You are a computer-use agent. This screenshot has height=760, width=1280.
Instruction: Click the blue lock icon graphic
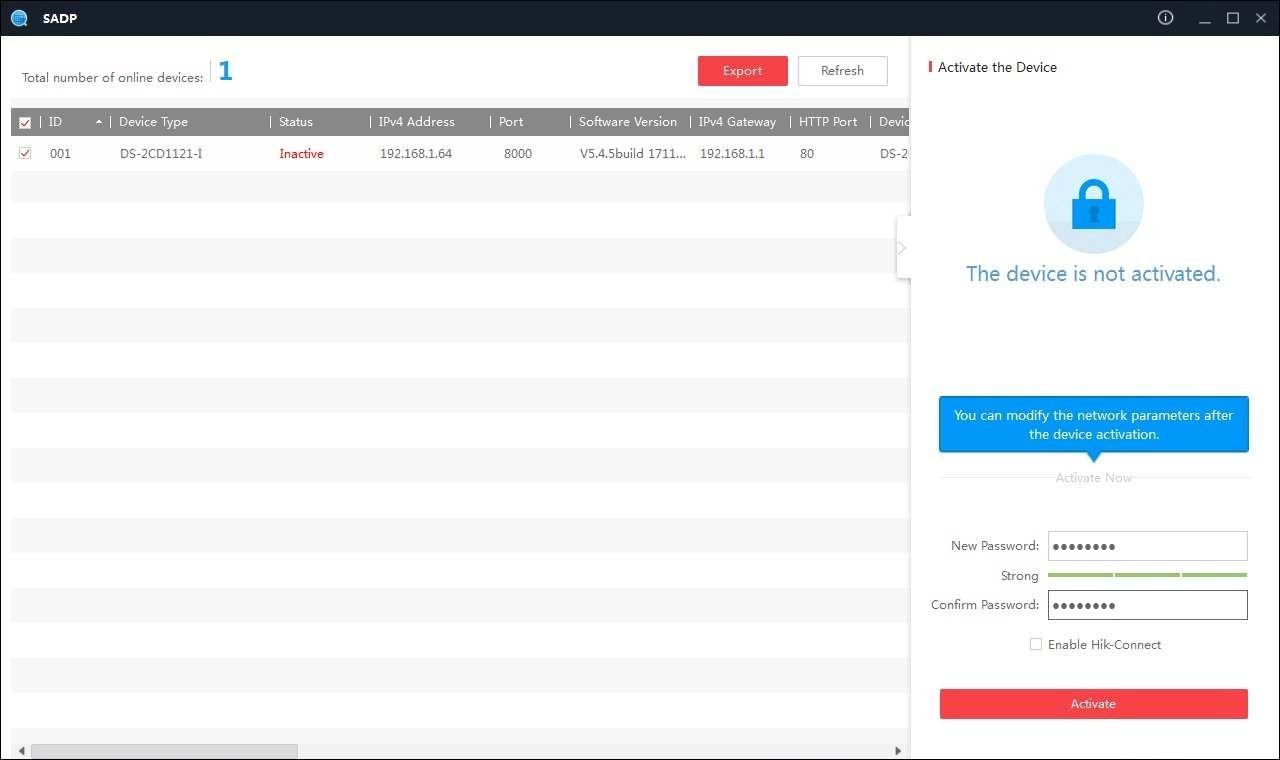(x=1093, y=203)
